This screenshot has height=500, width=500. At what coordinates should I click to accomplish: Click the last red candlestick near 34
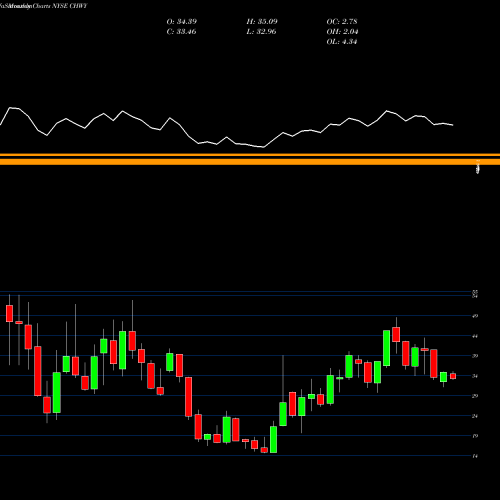[453, 376]
